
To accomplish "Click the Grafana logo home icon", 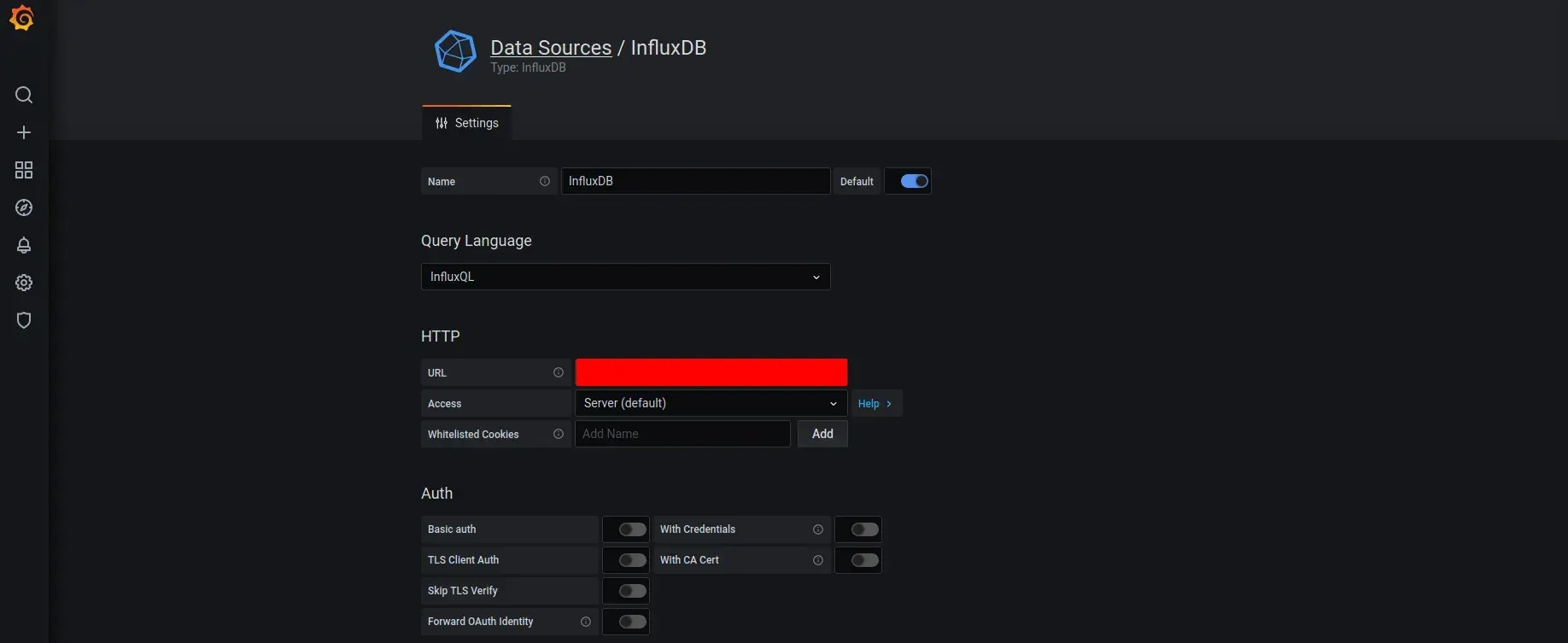I will [x=22, y=19].
